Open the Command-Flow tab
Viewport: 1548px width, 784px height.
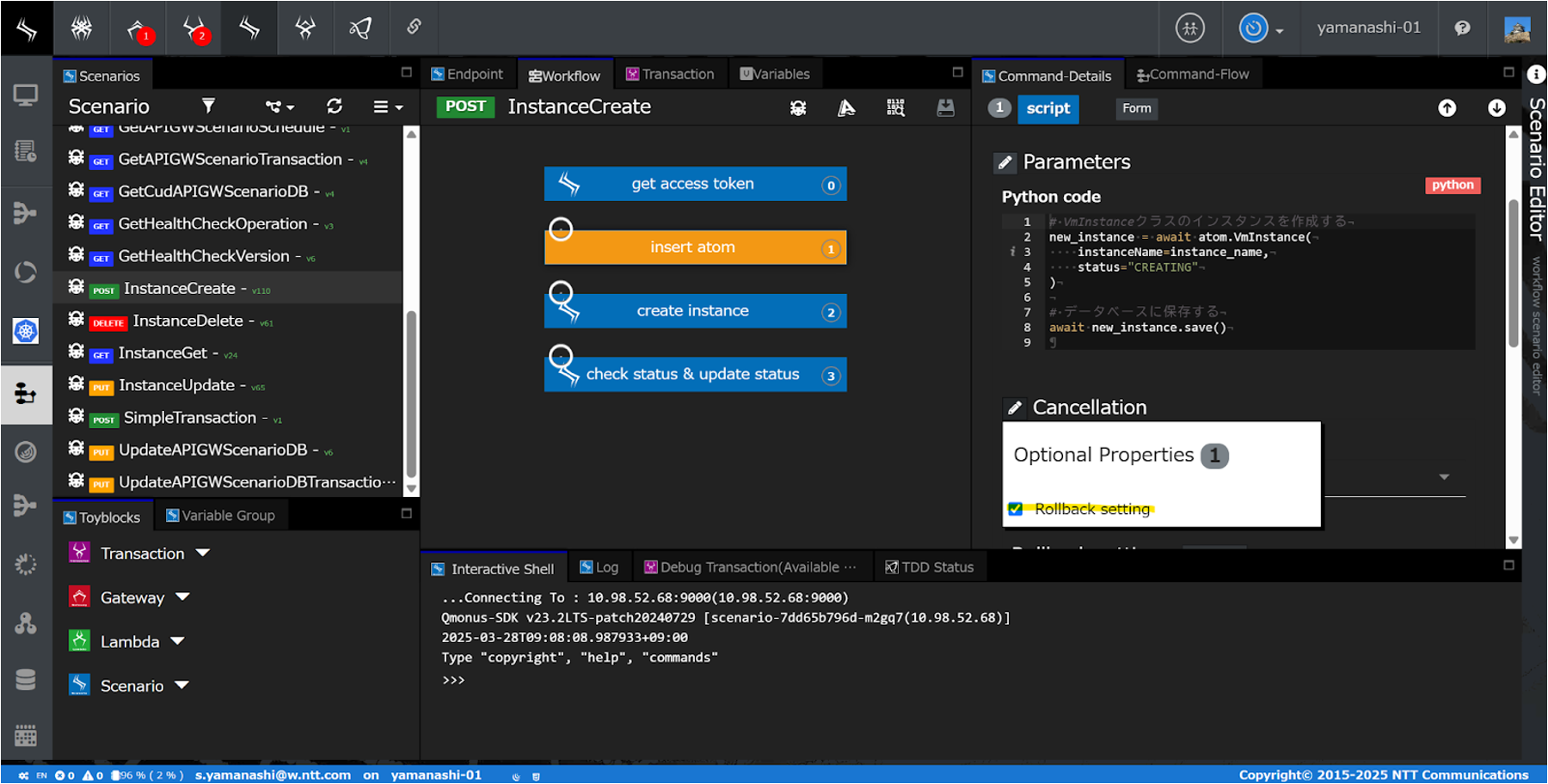(1193, 75)
